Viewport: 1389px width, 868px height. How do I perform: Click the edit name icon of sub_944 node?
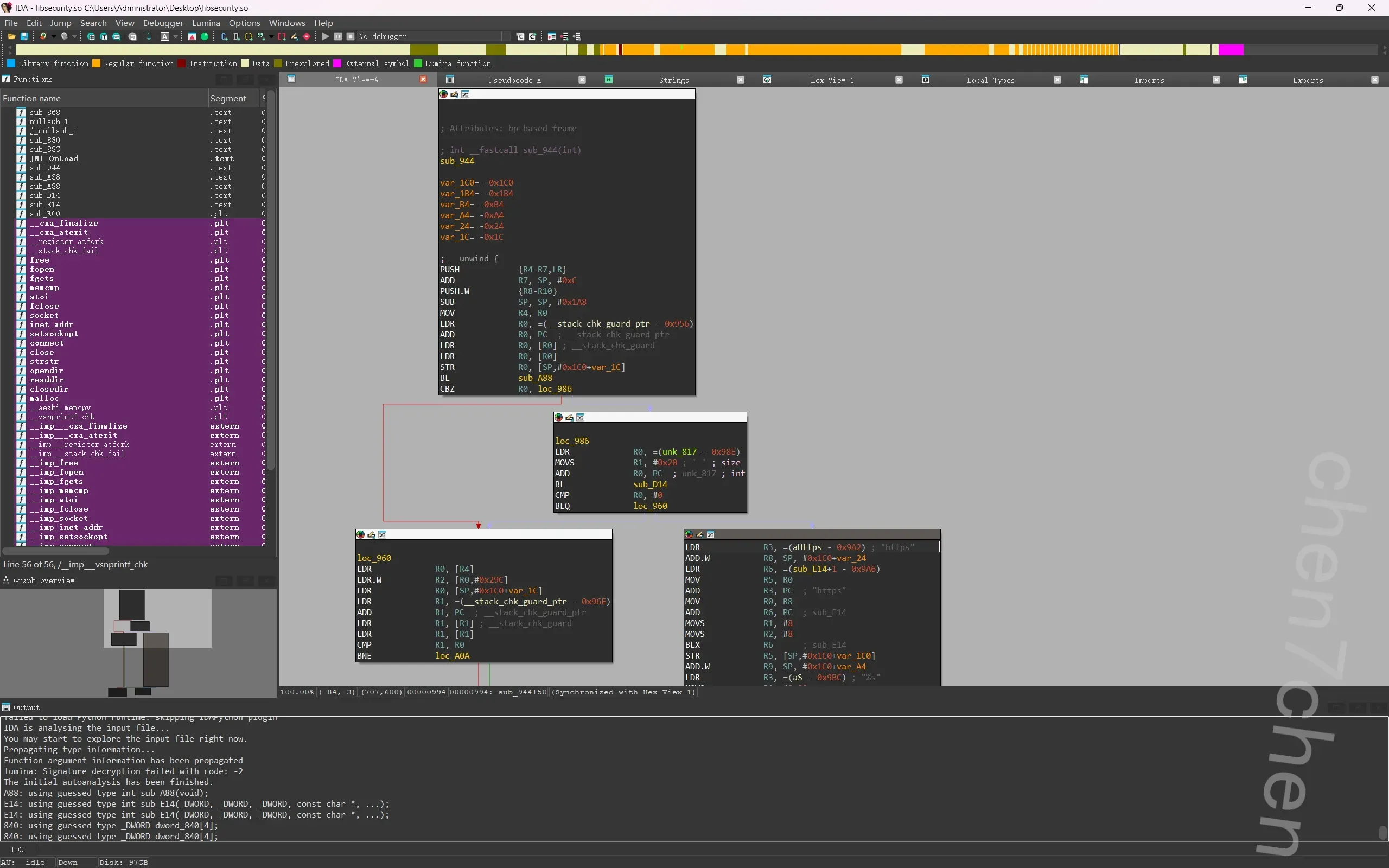455,94
